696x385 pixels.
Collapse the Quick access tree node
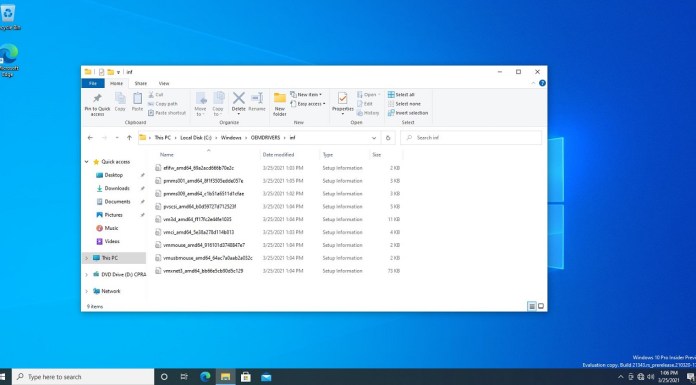coord(87,162)
